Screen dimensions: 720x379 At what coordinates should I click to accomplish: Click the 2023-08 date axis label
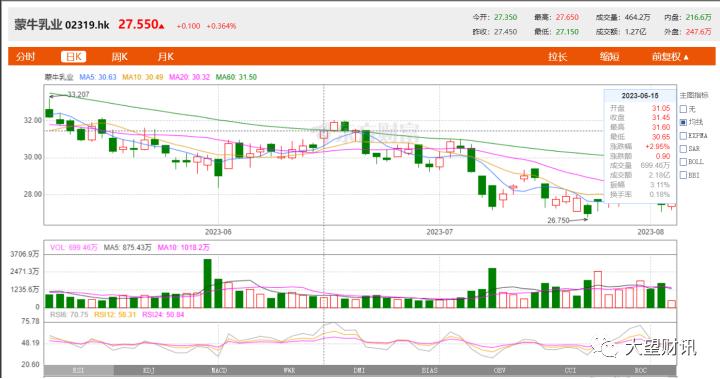click(651, 232)
